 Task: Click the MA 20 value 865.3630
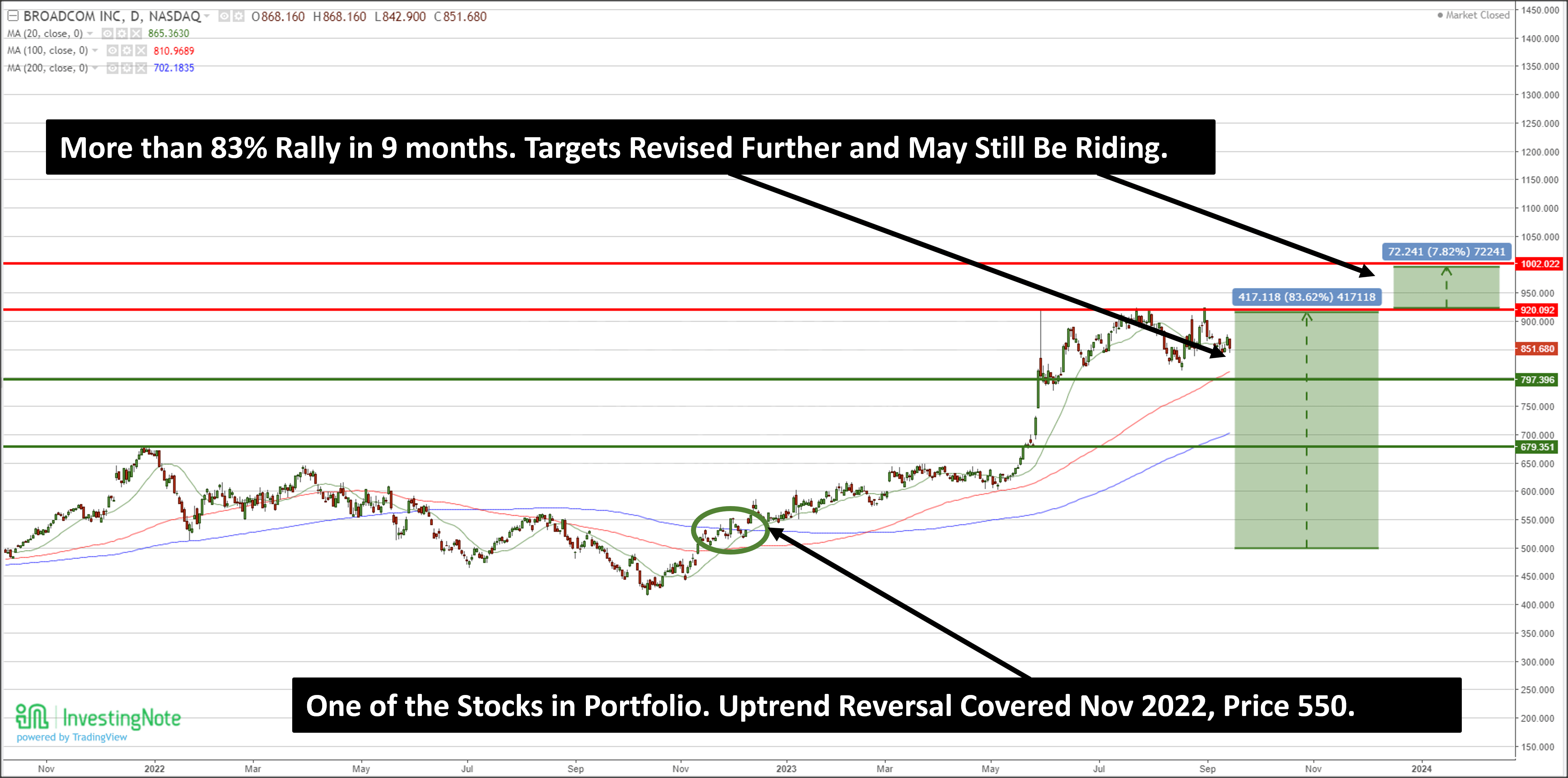tap(169, 34)
